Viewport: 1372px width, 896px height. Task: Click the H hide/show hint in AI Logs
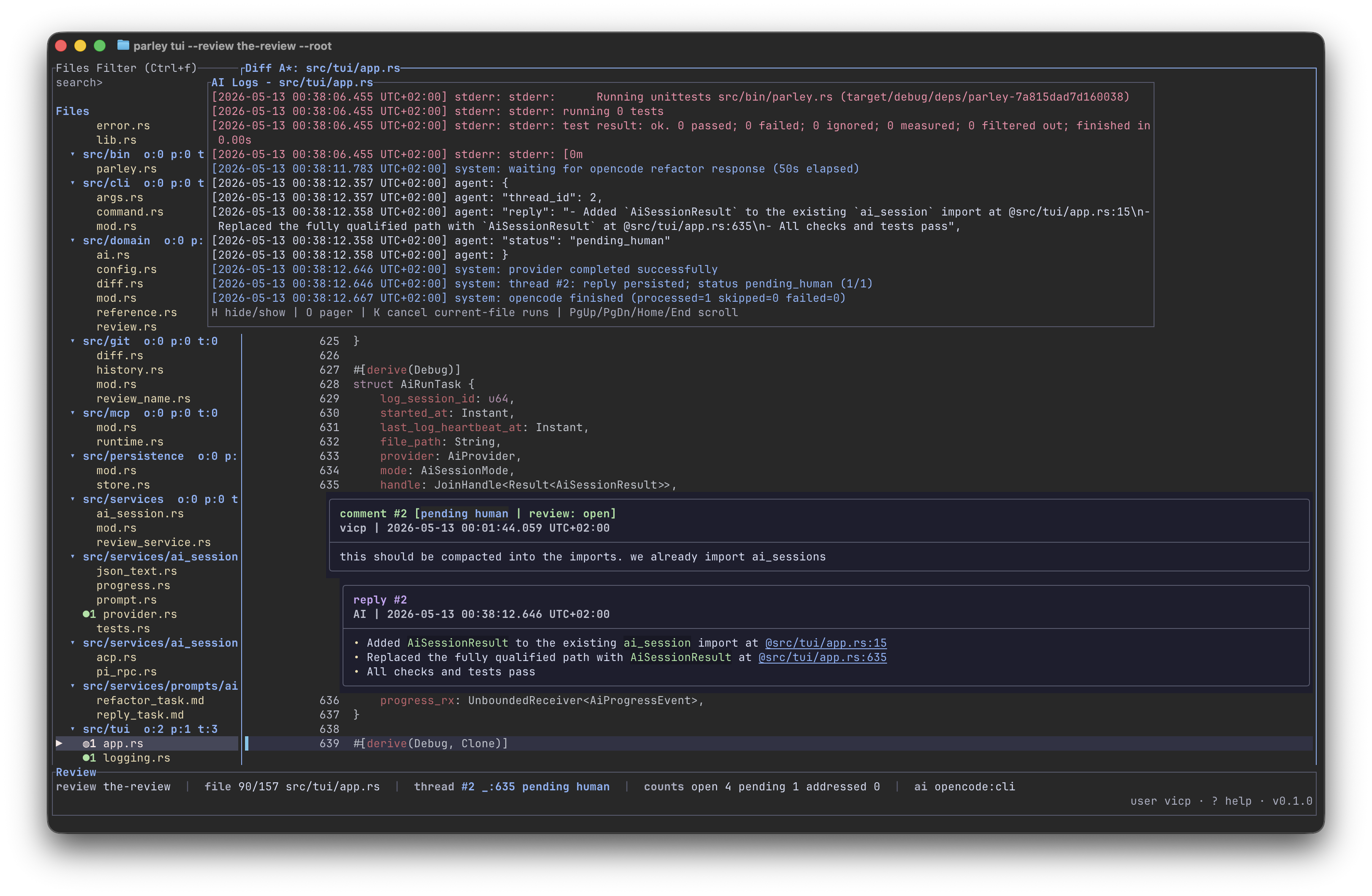point(248,312)
